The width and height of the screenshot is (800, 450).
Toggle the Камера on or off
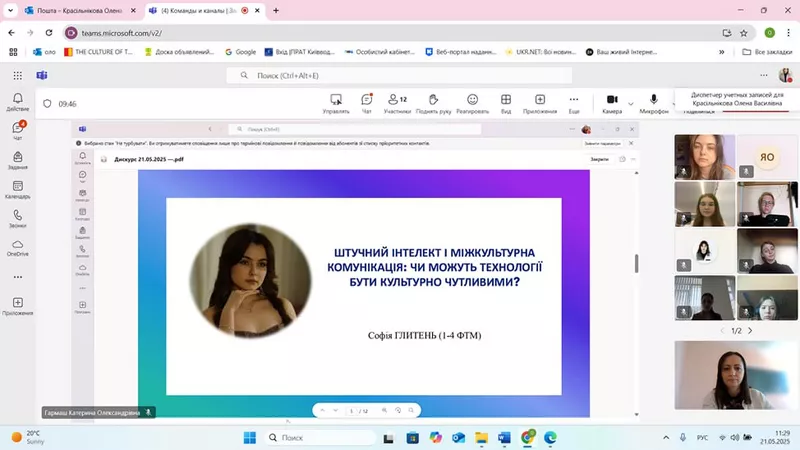coord(612,104)
